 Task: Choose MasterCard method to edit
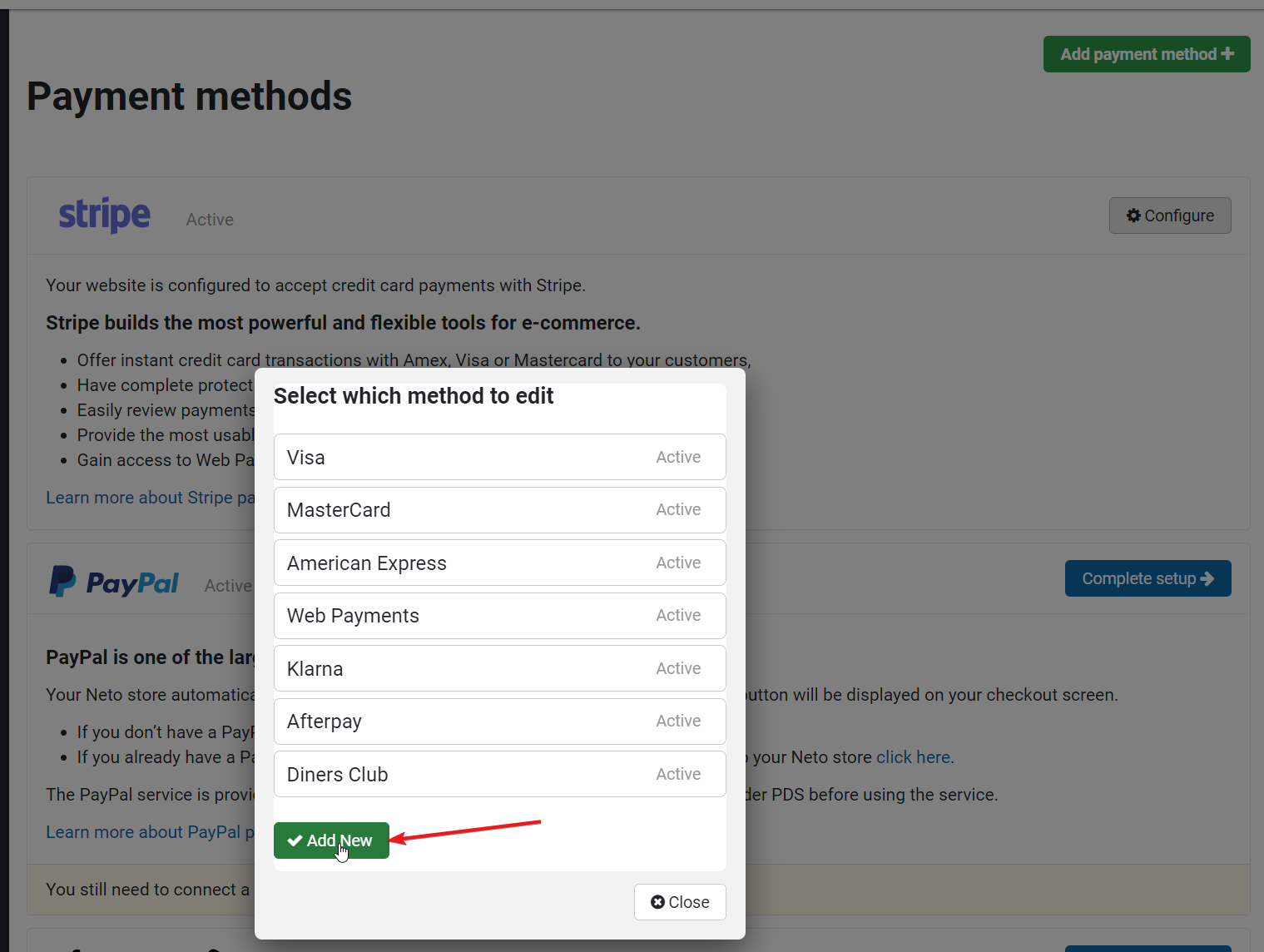[499, 510]
